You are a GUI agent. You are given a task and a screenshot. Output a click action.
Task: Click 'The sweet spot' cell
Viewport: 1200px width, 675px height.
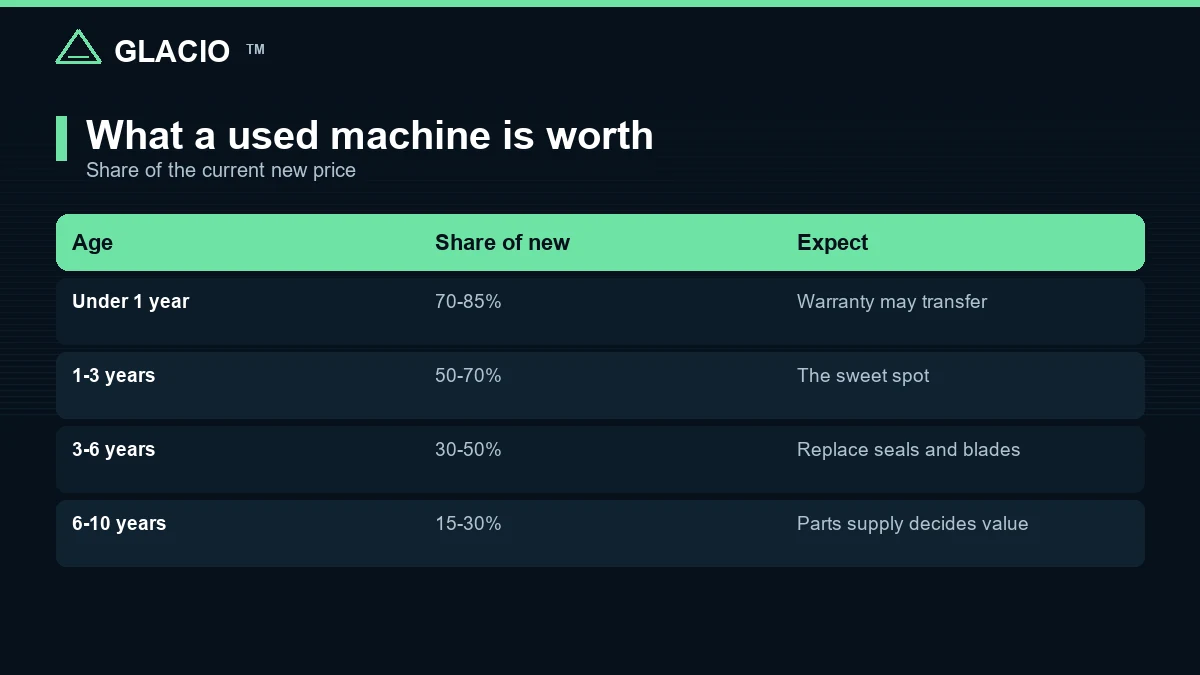[863, 375]
